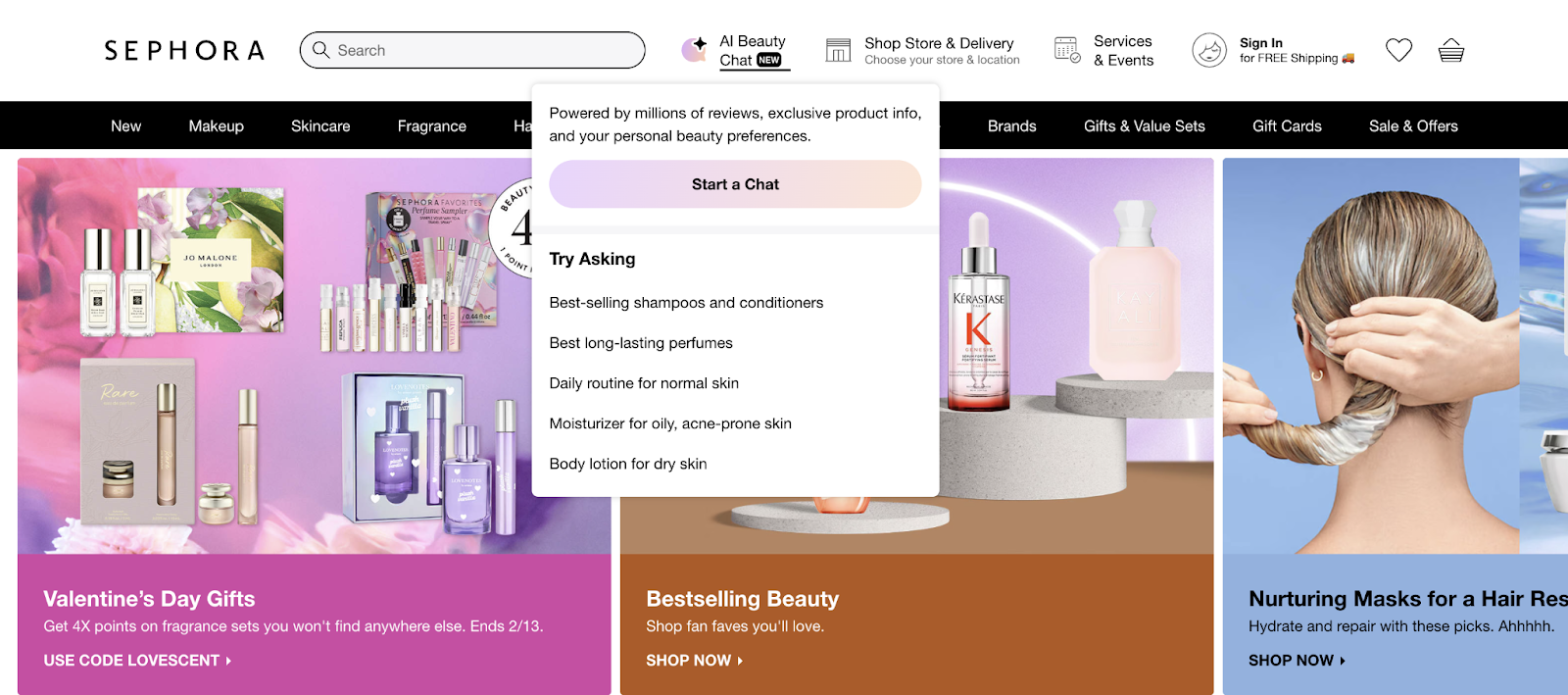Click 'Choose your store & location' text
Screen dimensions: 1568x695
click(942, 60)
